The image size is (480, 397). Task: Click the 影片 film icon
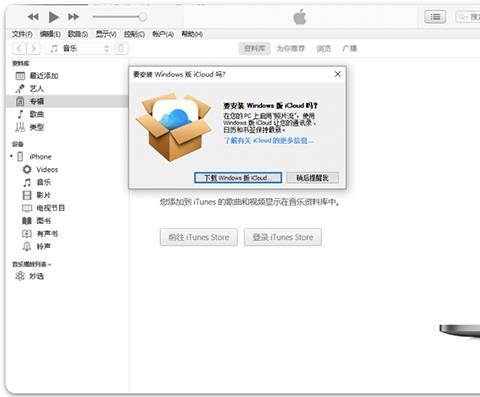(x=27, y=195)
